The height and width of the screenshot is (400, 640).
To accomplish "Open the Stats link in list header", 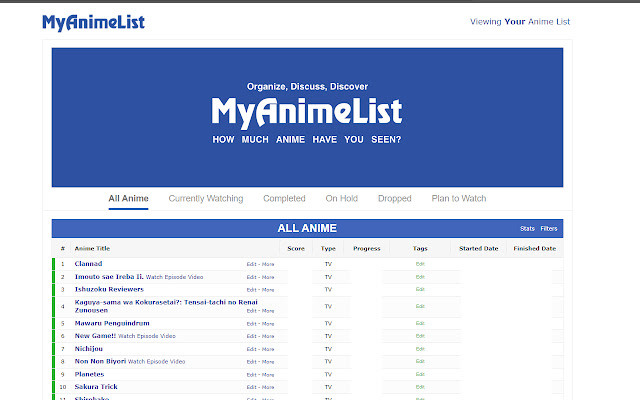I will point(527,229).
